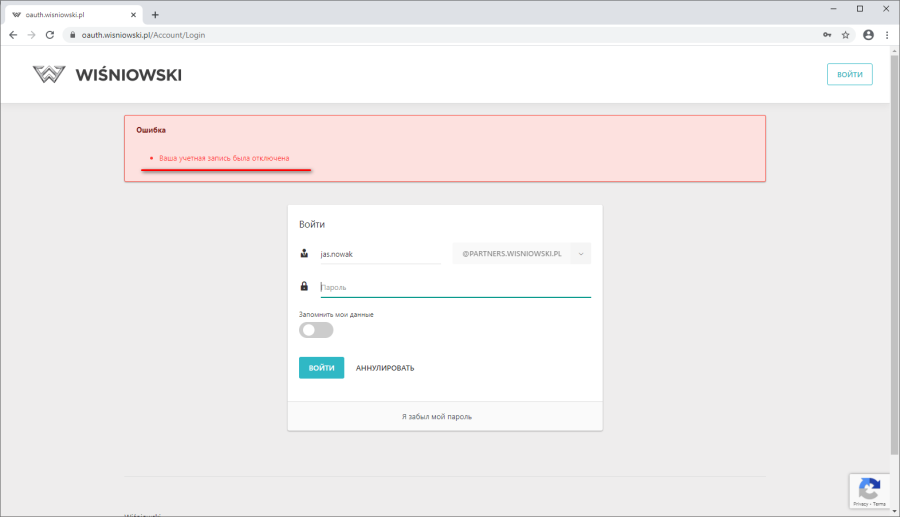Click the username field with jas.nowak
Viewport: 900px width, 517px height.
(379, 254)
